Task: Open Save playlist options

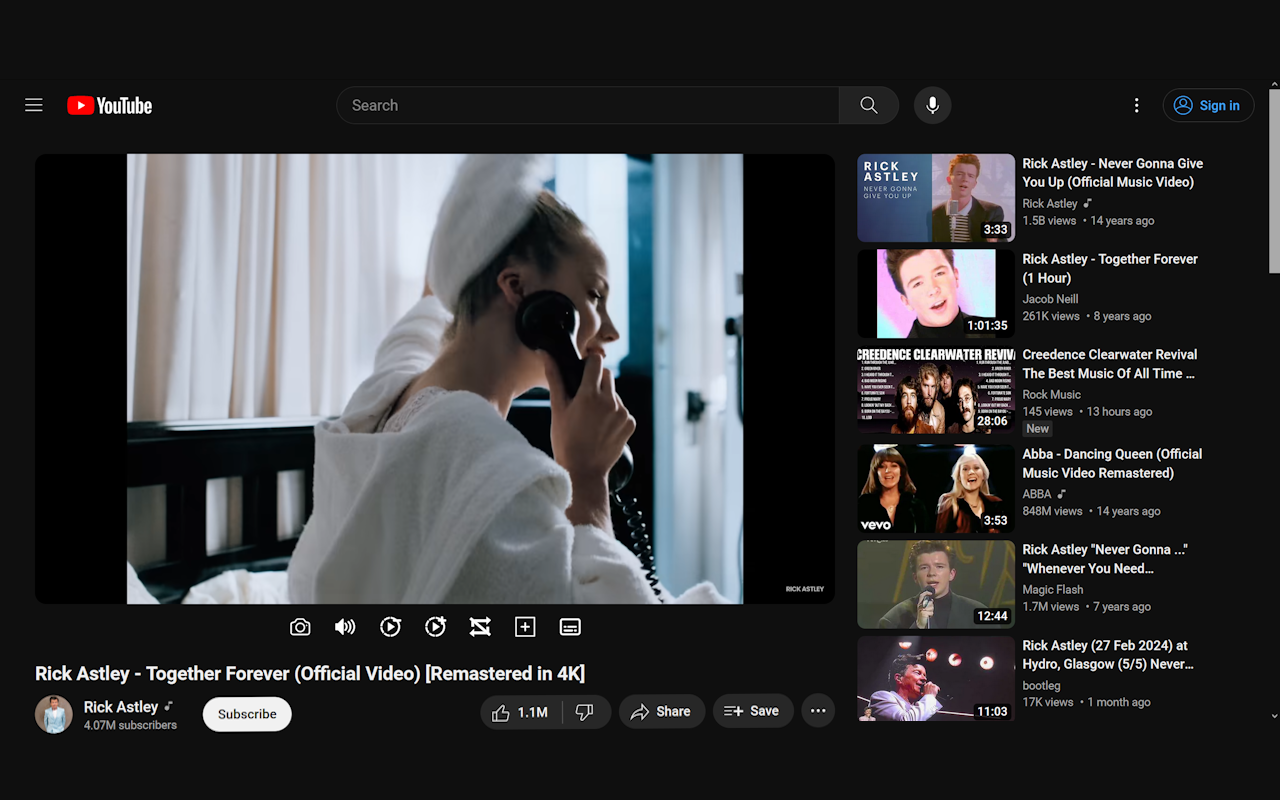Action: [x=752, y=711]
